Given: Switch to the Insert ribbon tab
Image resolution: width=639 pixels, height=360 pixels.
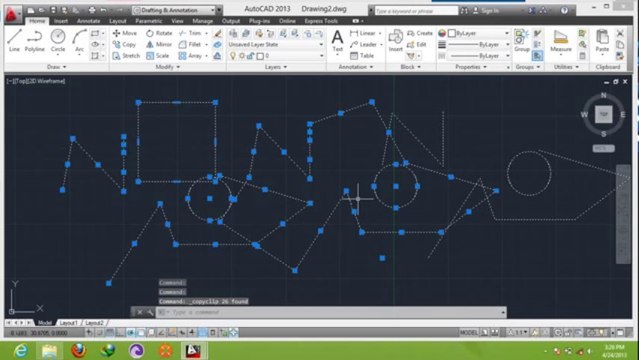Looking at the screenshot, I should point(61,21).
